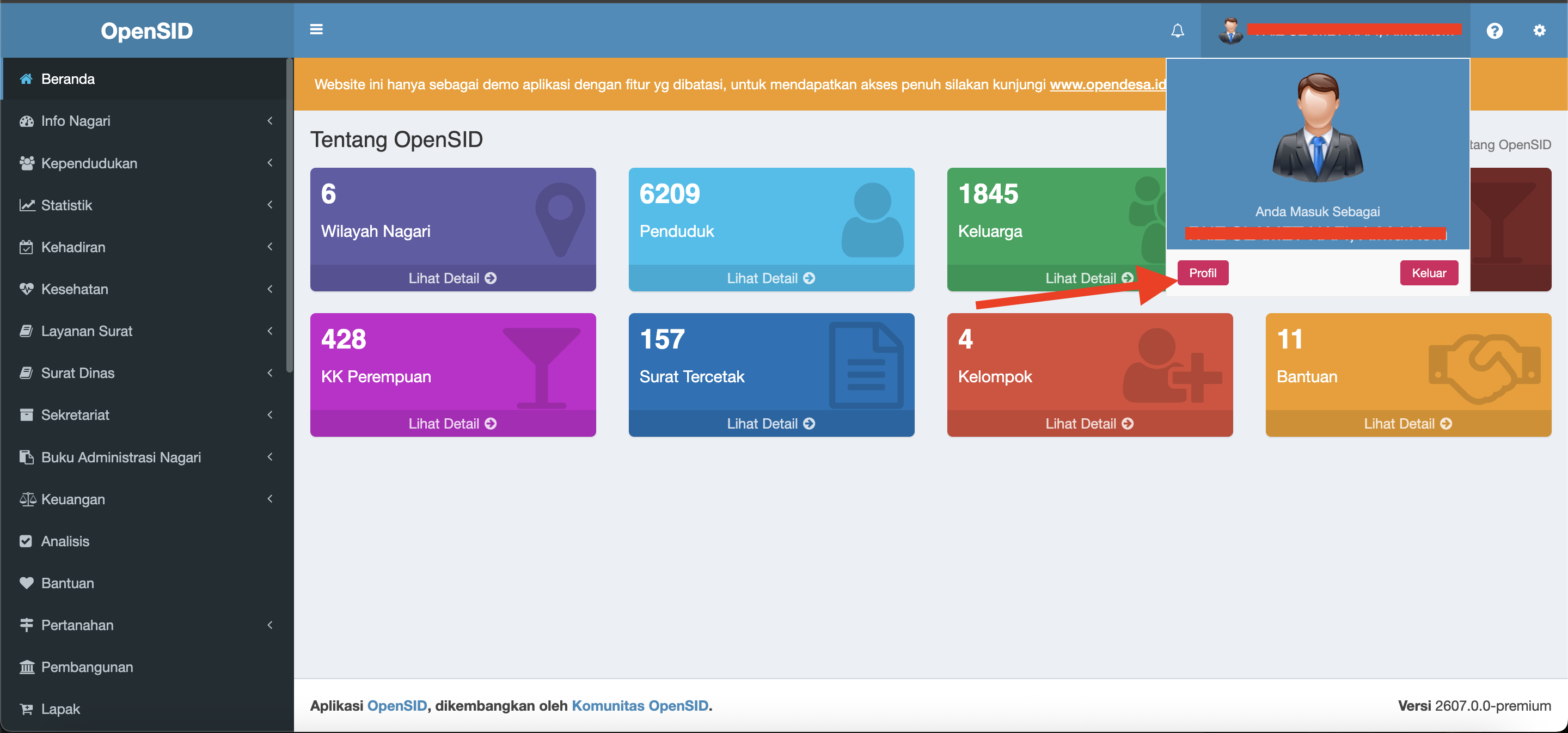Click Bantuan card handshake icon

(x=1485, y=369)
